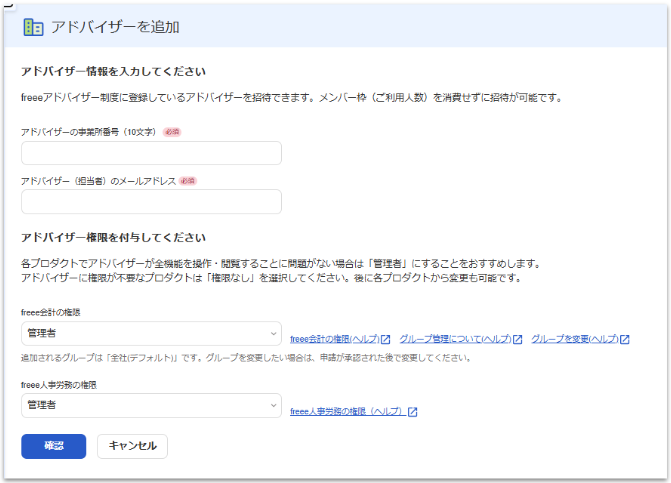Click external-link icon after グループ管理について(ヘルプ)
The image size is (671, 483).
pos(517,339)
